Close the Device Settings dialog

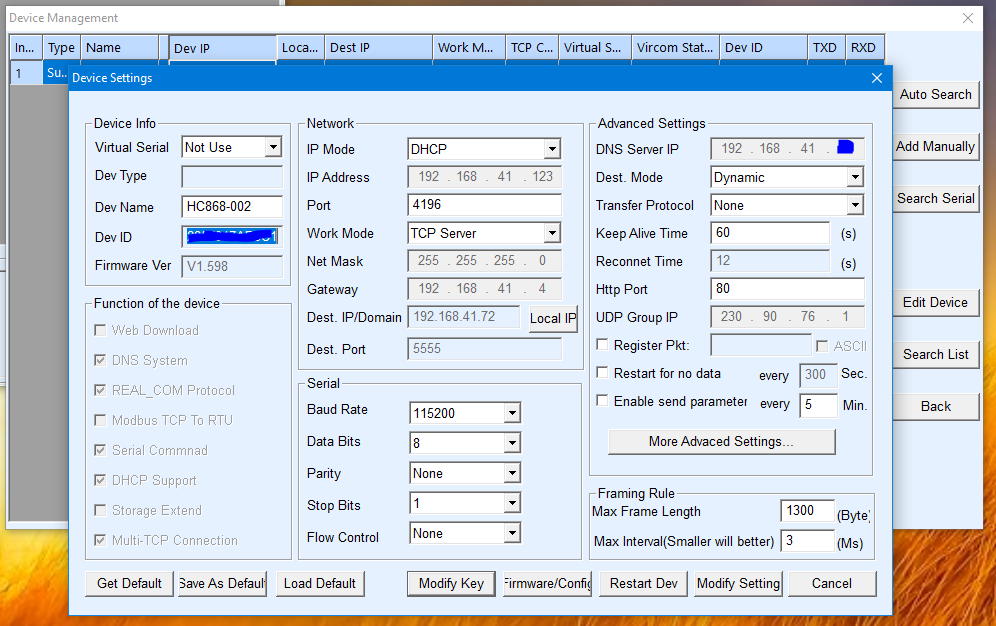click(x=876, y=78)
